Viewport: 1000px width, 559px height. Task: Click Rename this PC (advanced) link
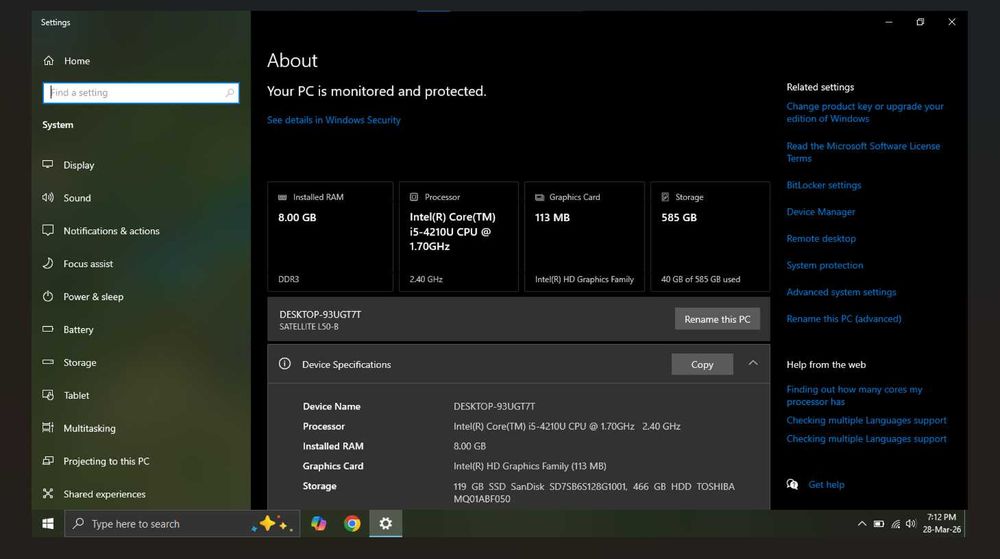point(844,319)
